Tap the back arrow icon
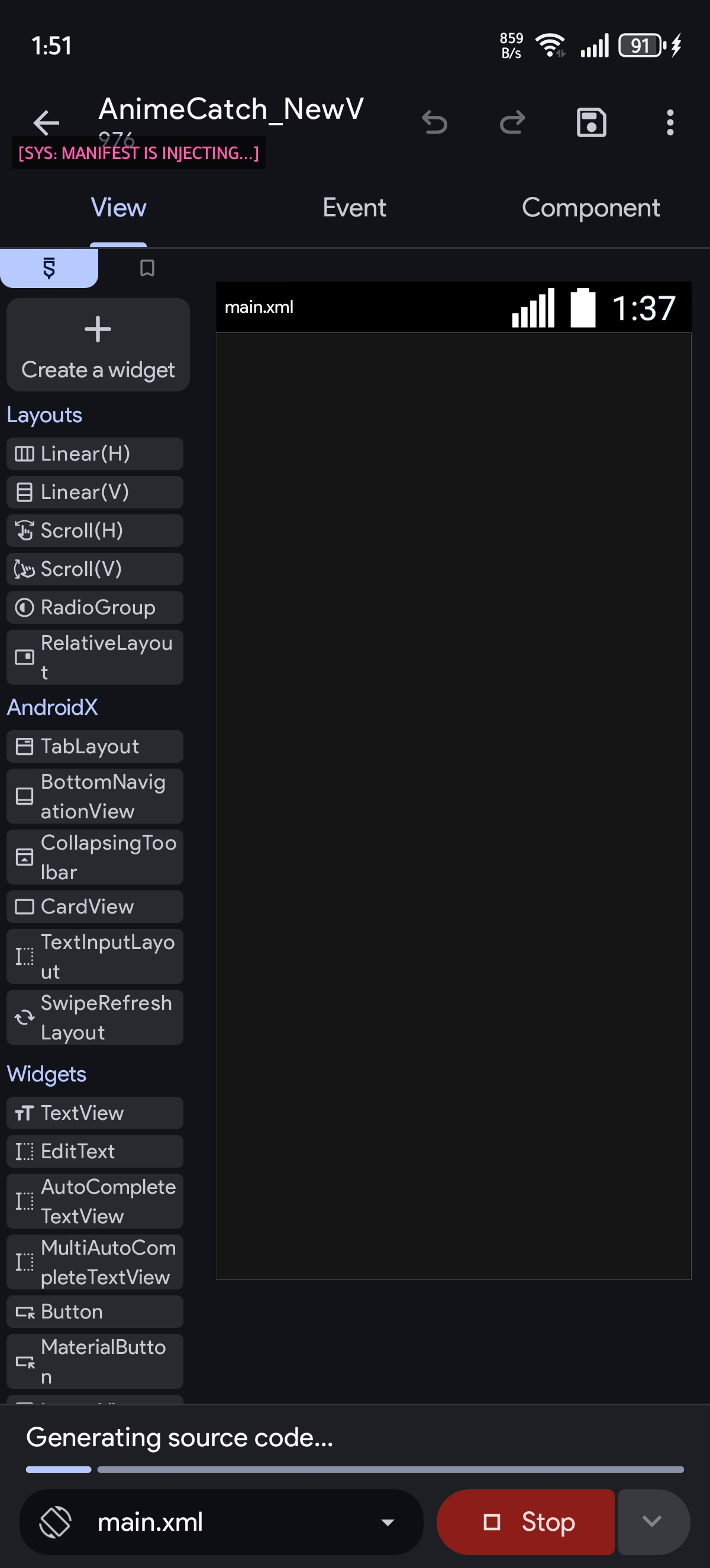 (46, 123)
